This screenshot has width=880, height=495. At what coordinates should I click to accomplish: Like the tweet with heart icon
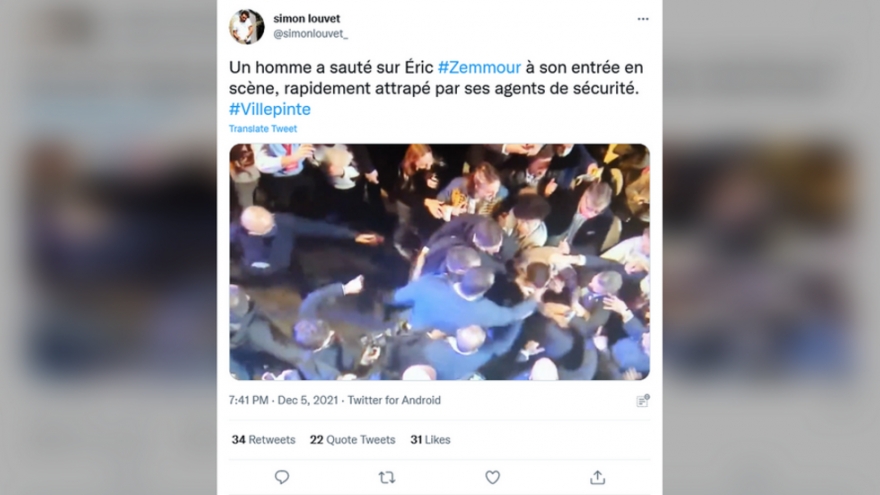coord(492,477)
